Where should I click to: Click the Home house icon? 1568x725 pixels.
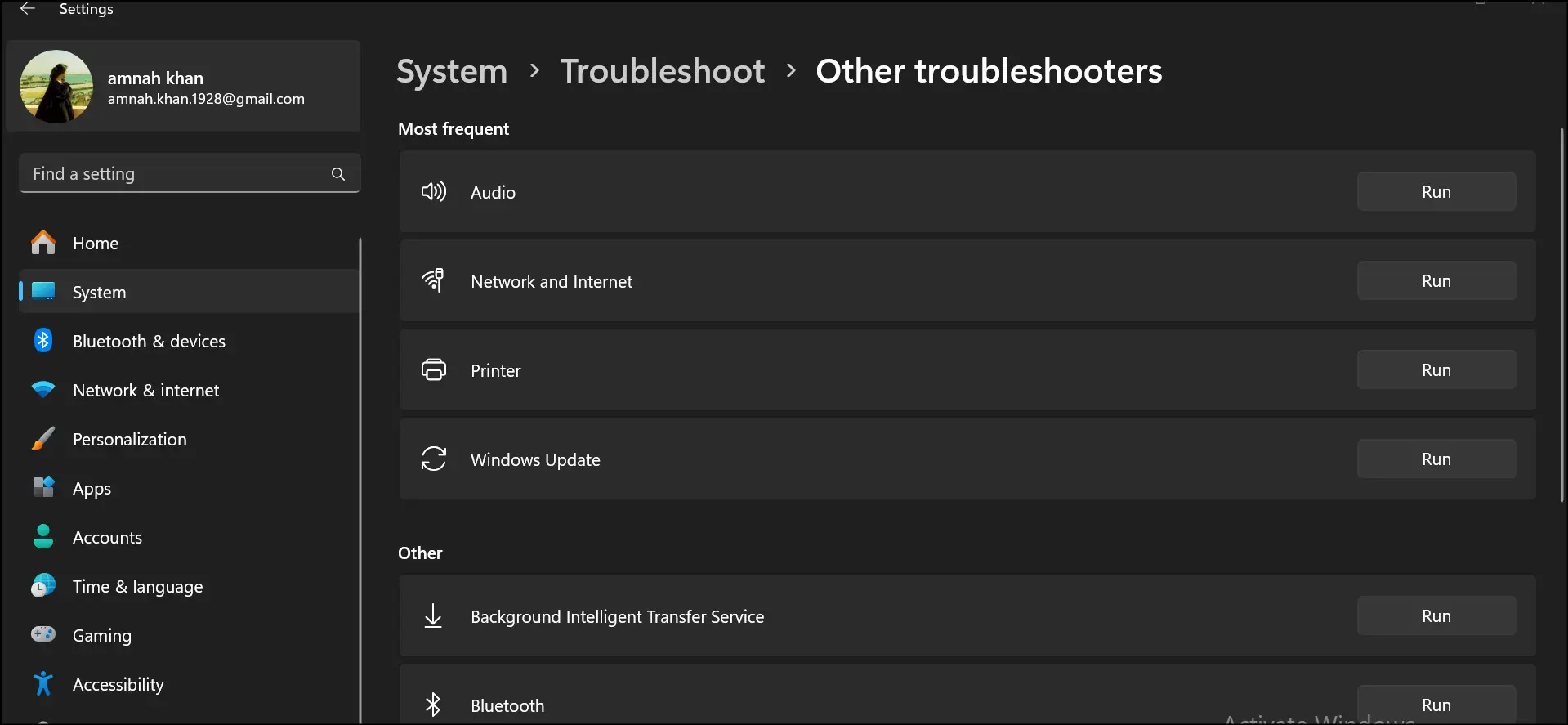click(43, 243)
